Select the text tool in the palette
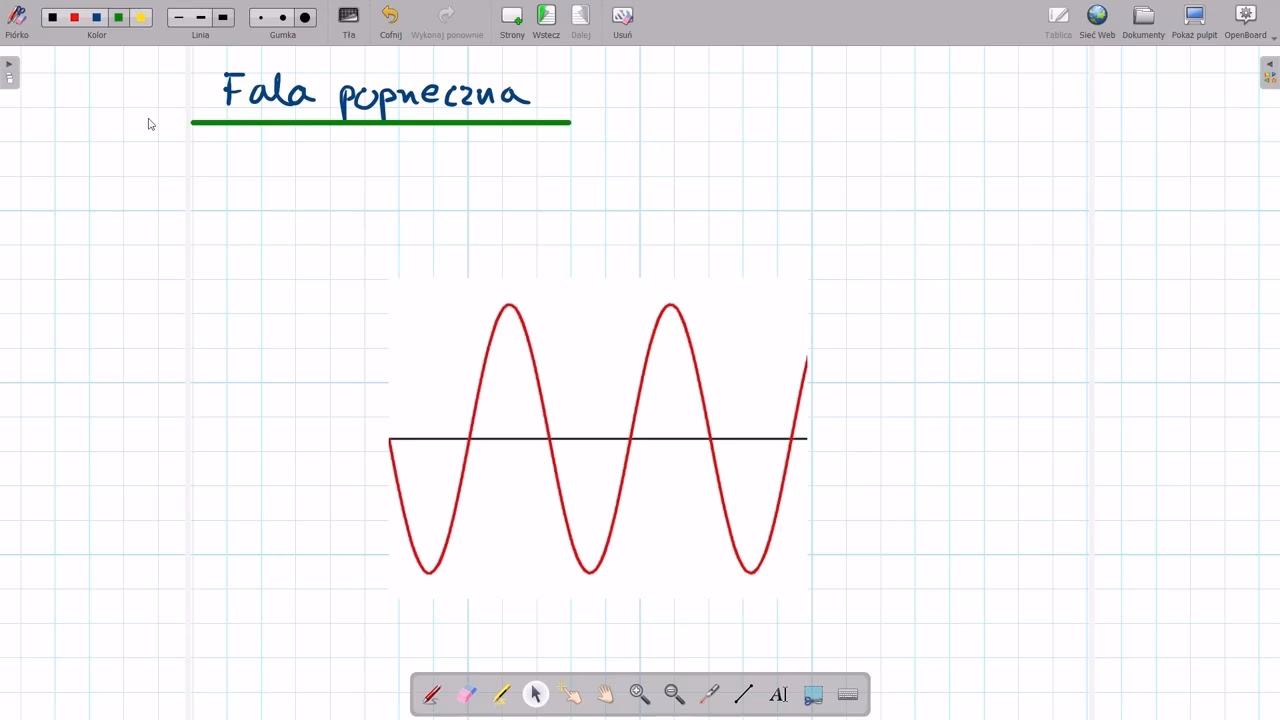The height and width of the screenshot is (720, 1280). pos(778,694)
